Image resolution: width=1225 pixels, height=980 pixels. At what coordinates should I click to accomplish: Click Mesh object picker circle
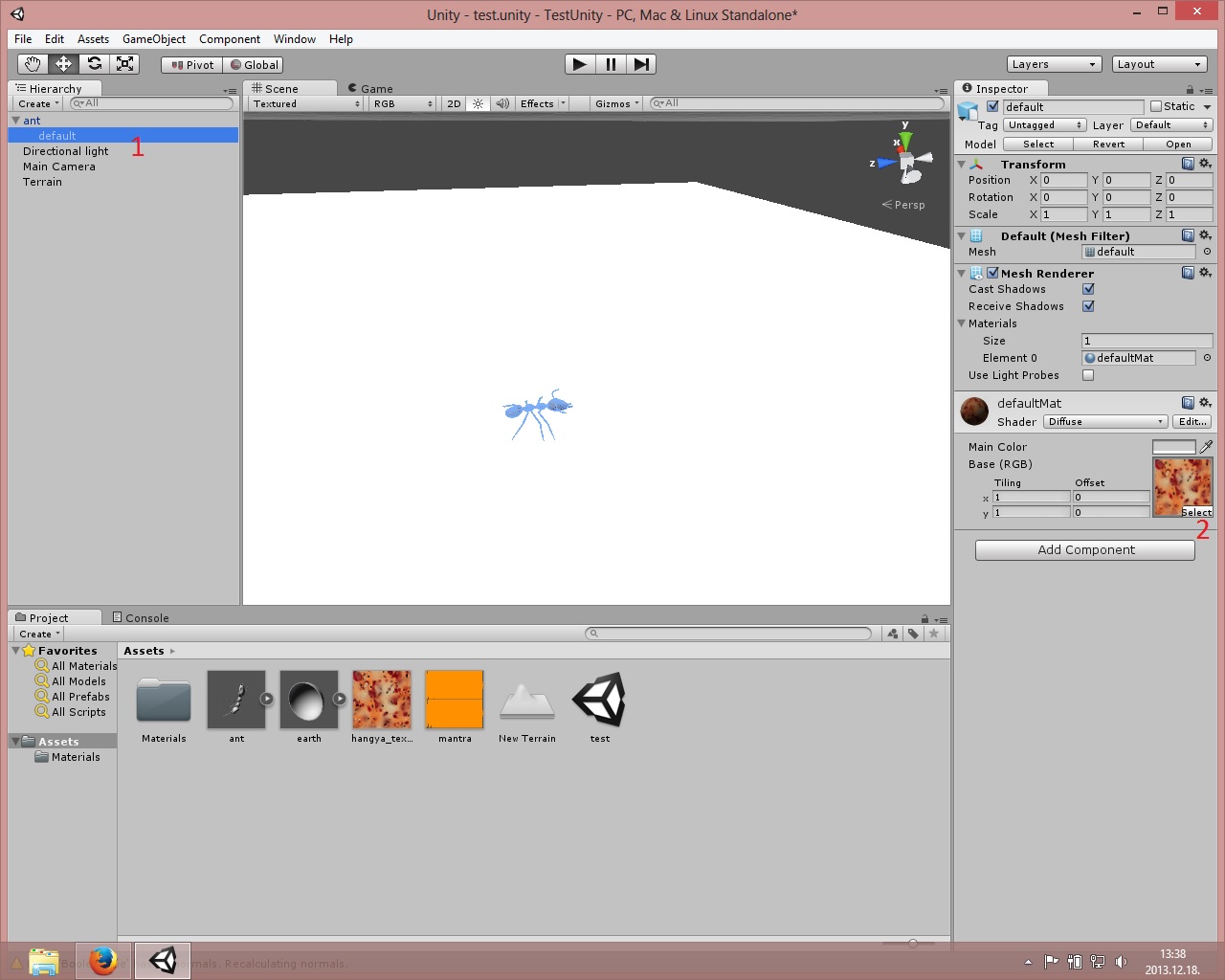[1207, 252]
